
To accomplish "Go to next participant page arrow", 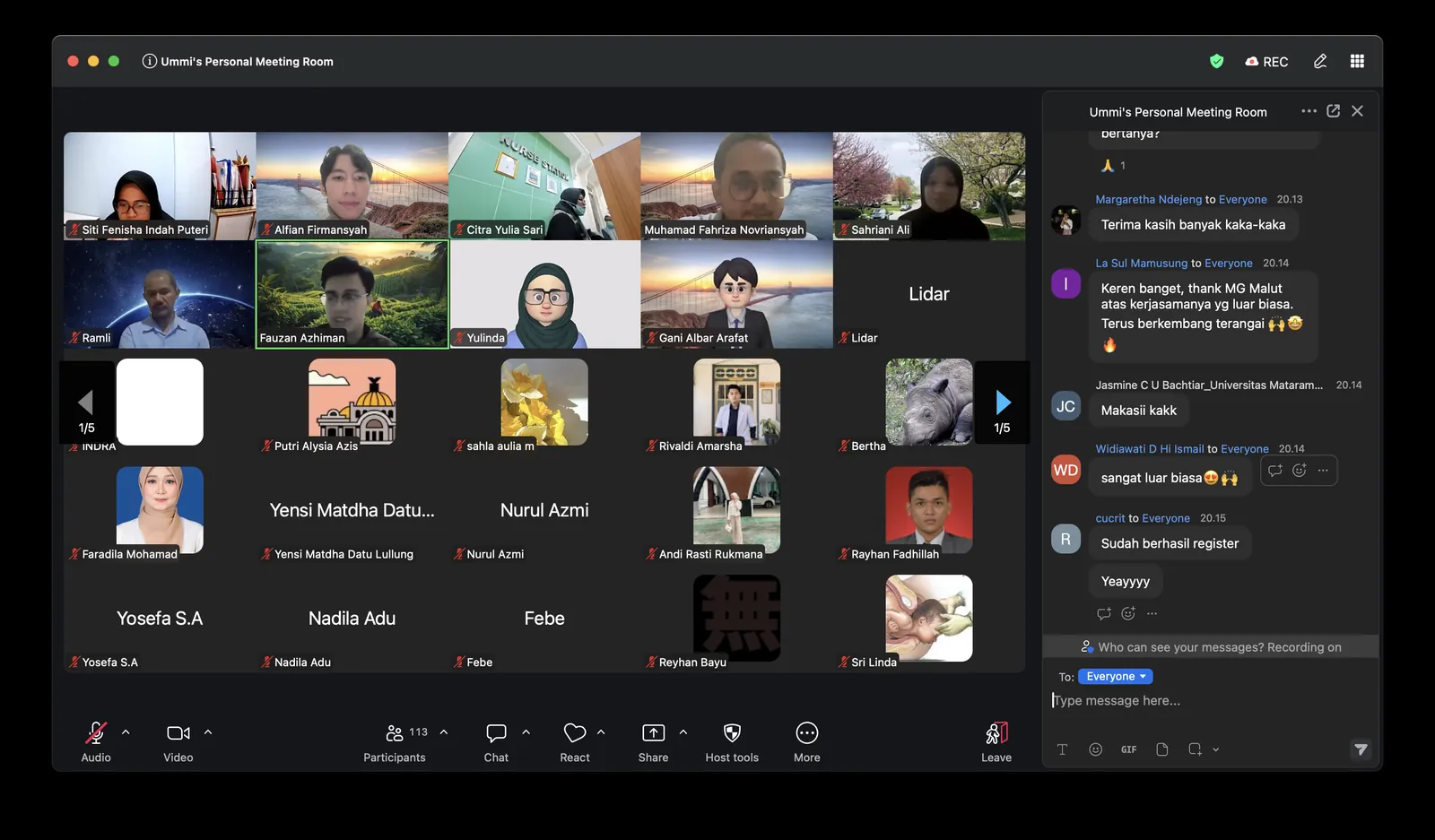I will tap(1003, 403).
